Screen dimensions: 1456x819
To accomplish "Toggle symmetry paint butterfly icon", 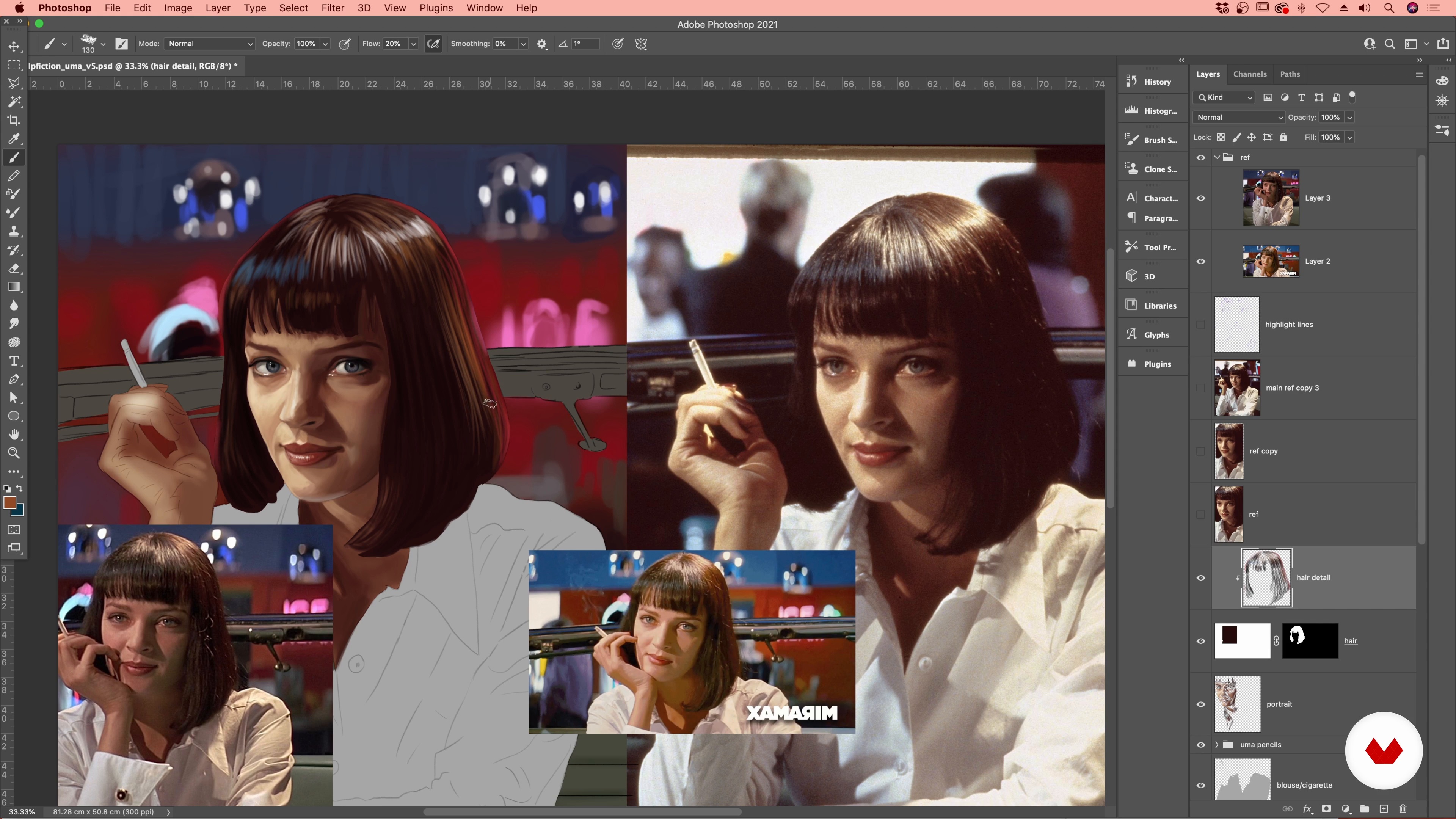I will tap(640, 44).
